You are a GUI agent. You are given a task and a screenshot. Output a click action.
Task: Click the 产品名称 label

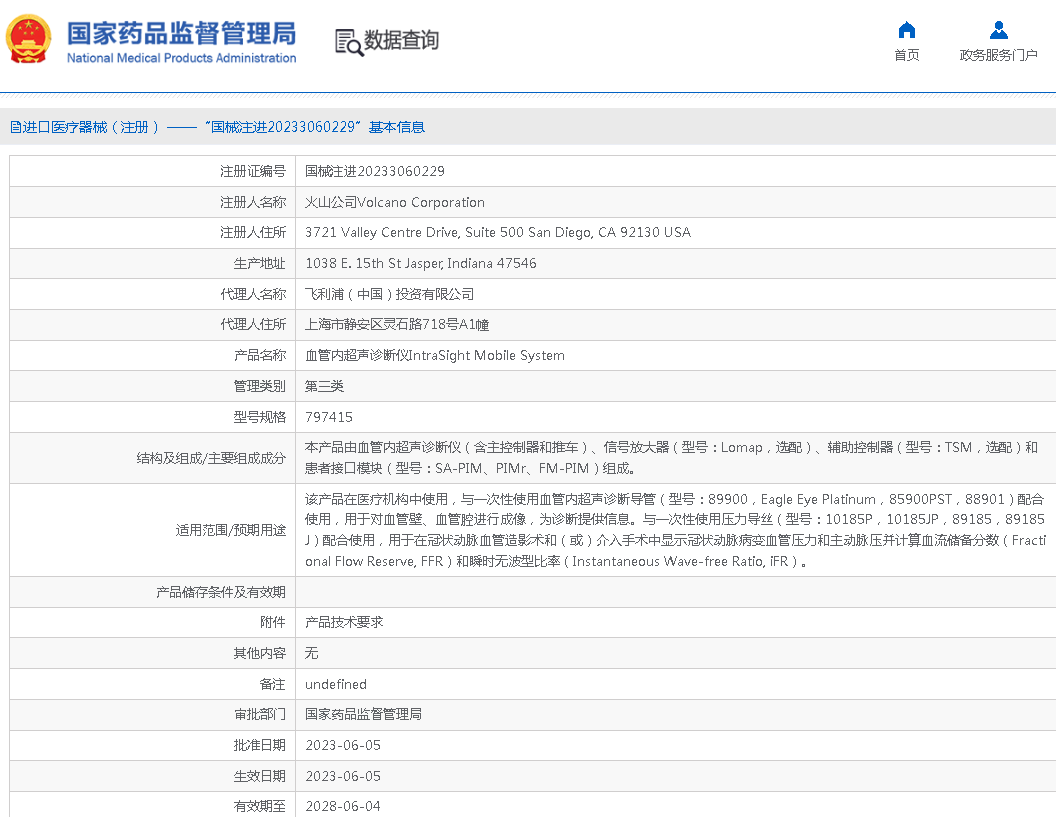click(x=259, y=356)
